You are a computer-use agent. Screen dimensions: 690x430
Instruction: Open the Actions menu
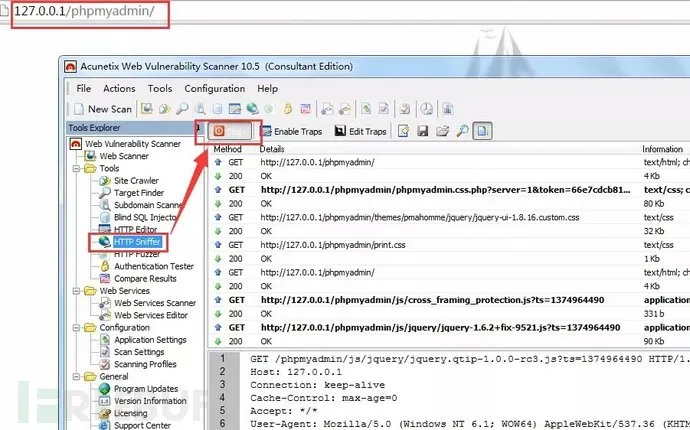[x=119, y=88]
